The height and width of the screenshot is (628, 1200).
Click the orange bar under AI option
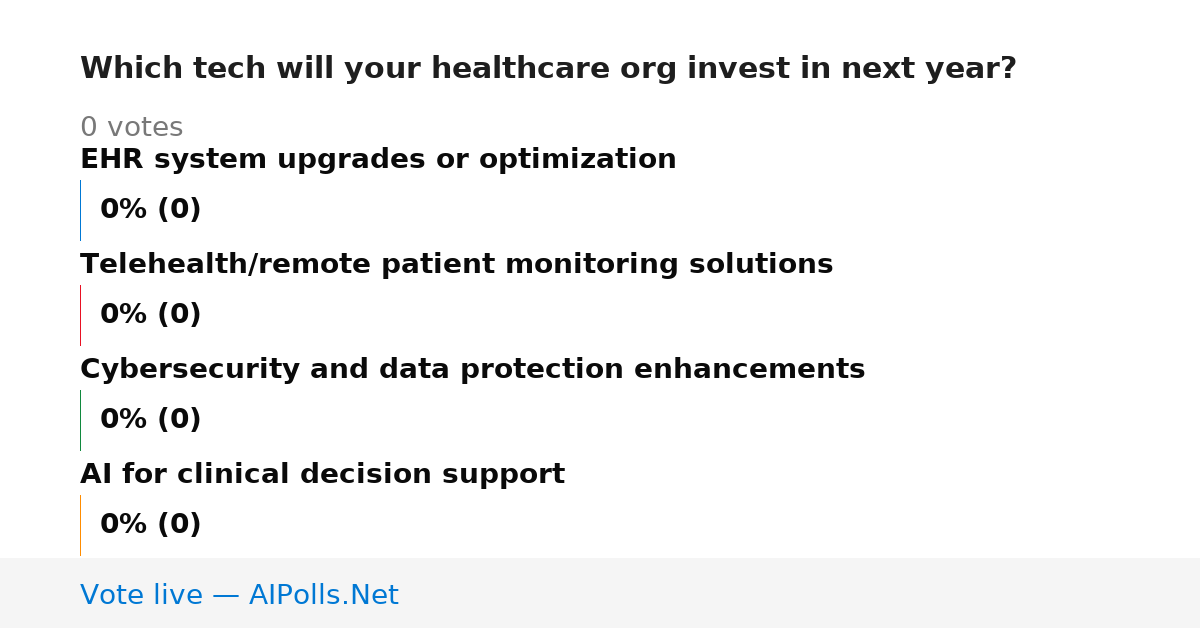click(80, 525)
